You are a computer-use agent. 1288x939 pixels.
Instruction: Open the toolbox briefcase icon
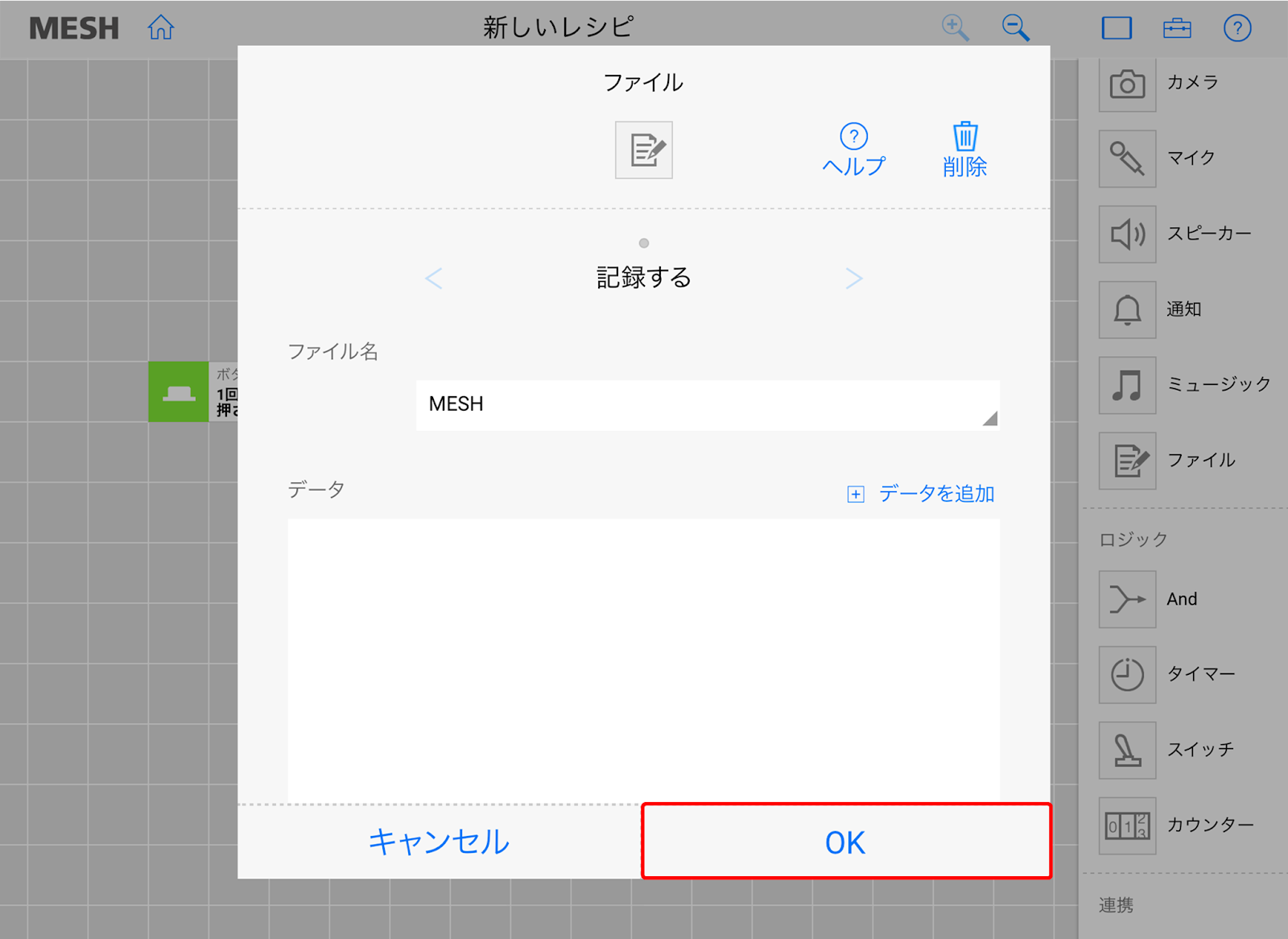pos(1177,28)
